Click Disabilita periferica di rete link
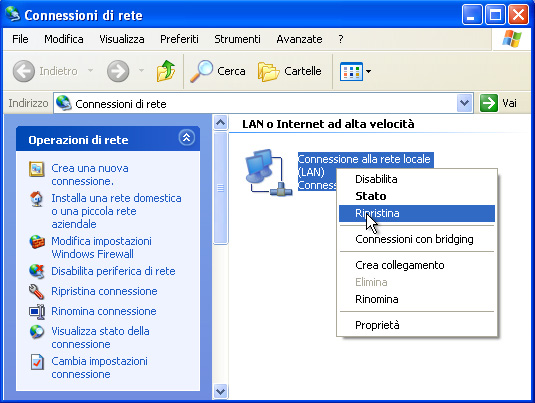Image resolution: width=535 pixels, height=403 pixels. click(x=113, y=271)
